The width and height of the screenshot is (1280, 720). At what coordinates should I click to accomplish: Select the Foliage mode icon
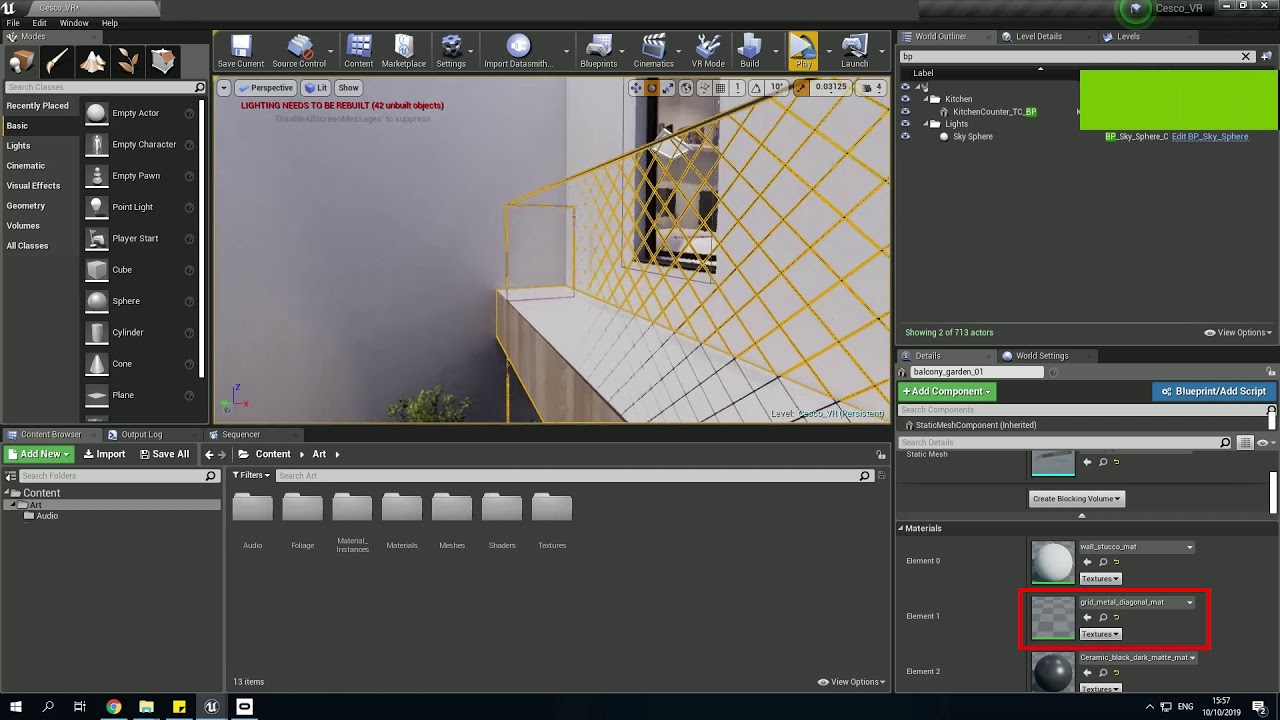tap(128, 62)
